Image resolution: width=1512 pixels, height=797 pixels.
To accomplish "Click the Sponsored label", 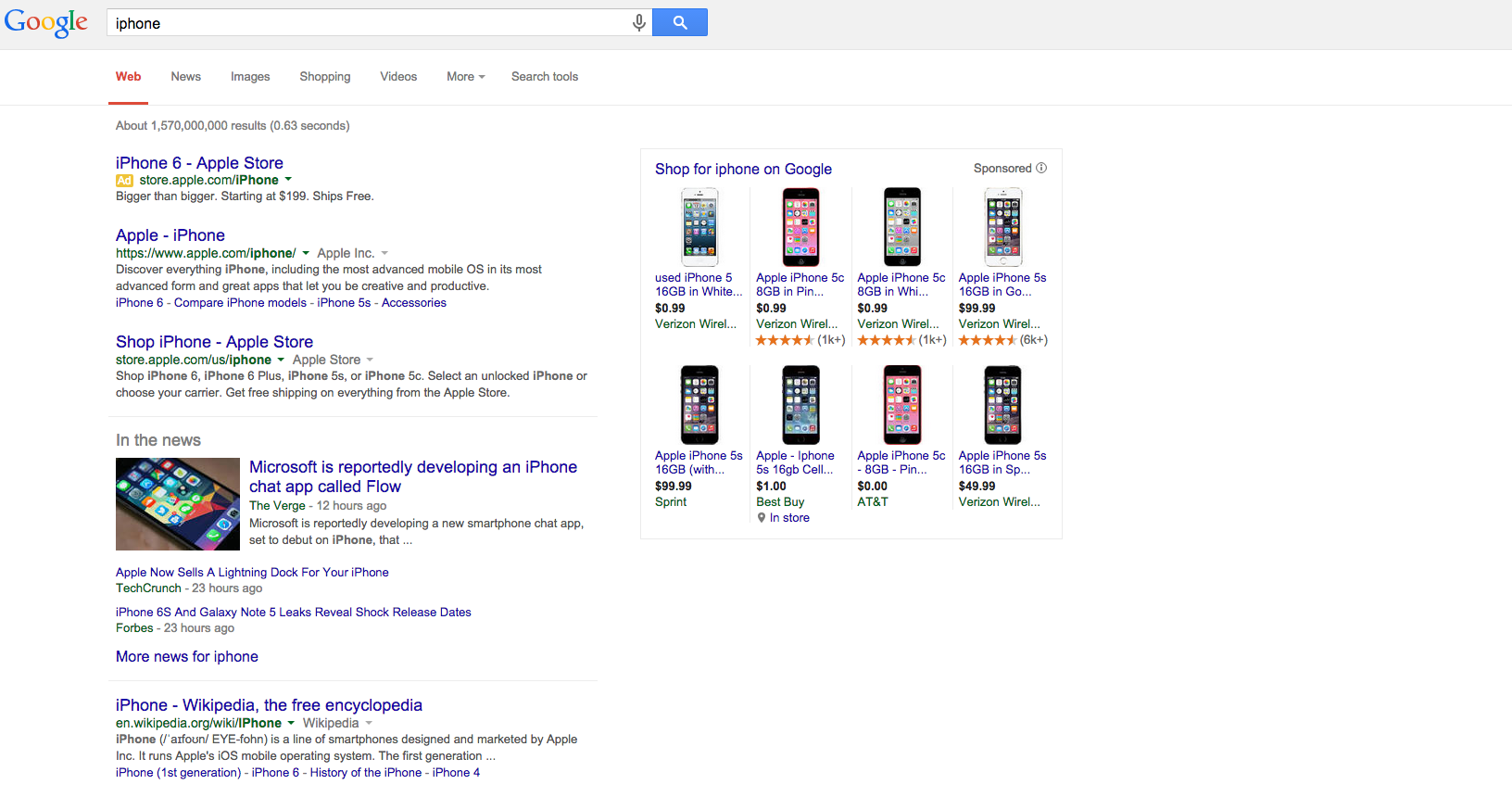I will point(1002,168).
